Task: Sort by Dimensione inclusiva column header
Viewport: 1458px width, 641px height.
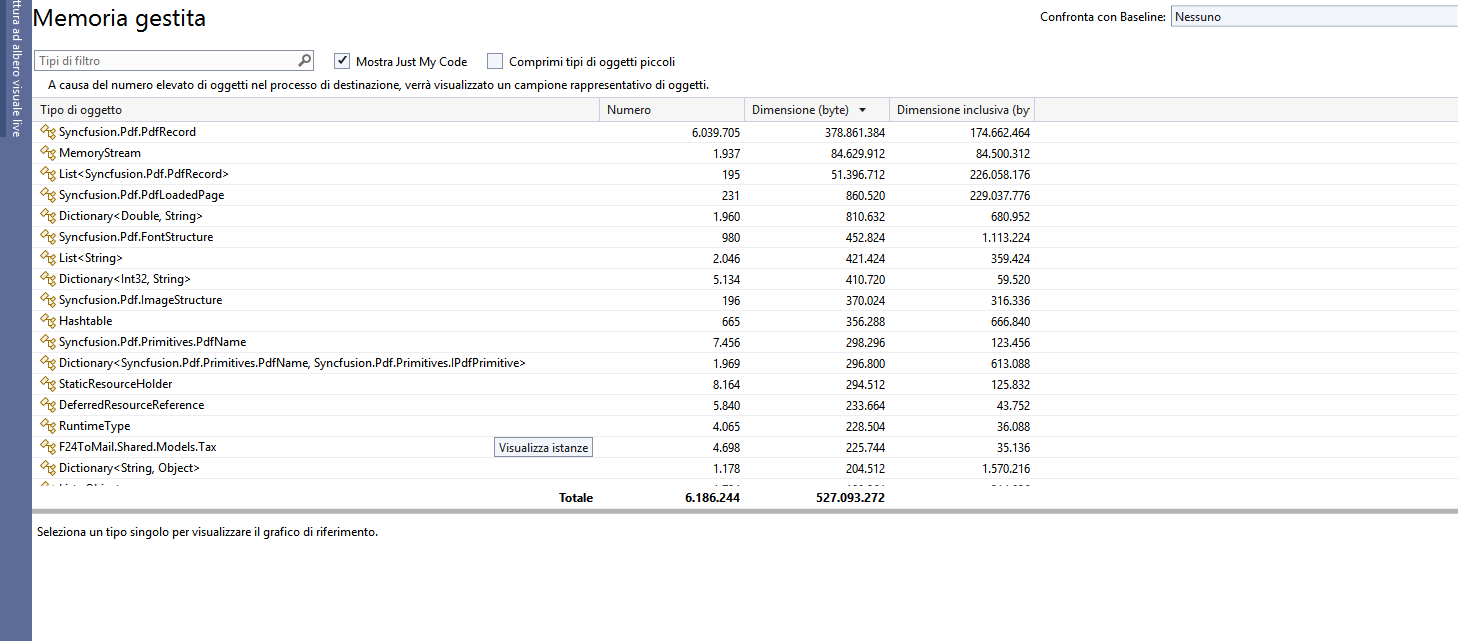Action: (962, 110)
